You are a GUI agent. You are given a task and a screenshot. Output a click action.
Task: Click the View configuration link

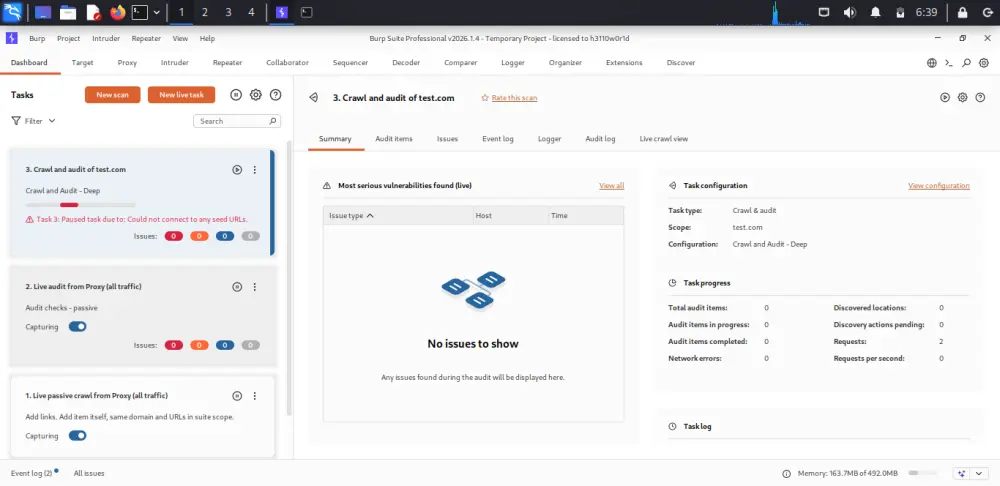pyautogui.click(x=939, y=186)
